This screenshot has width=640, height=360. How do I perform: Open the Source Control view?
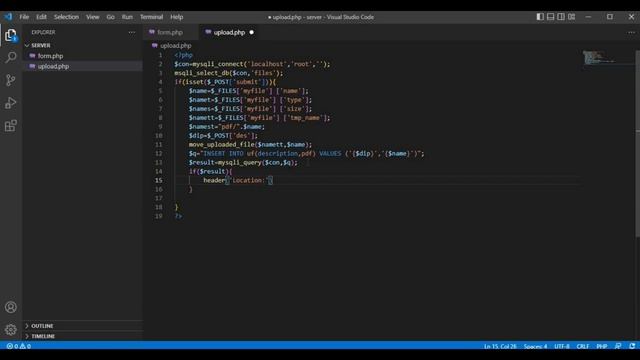click(x=11, y=80)
